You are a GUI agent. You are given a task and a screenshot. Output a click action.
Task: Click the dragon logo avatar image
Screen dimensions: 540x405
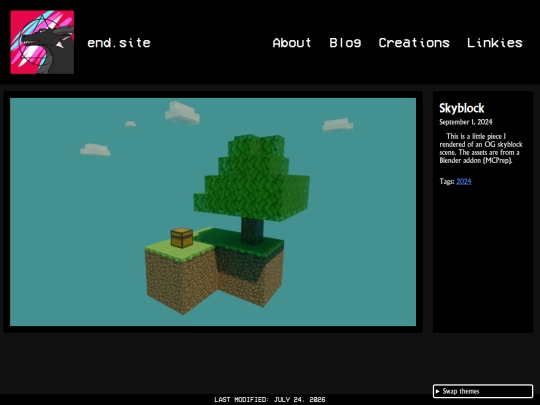(42, 42)
